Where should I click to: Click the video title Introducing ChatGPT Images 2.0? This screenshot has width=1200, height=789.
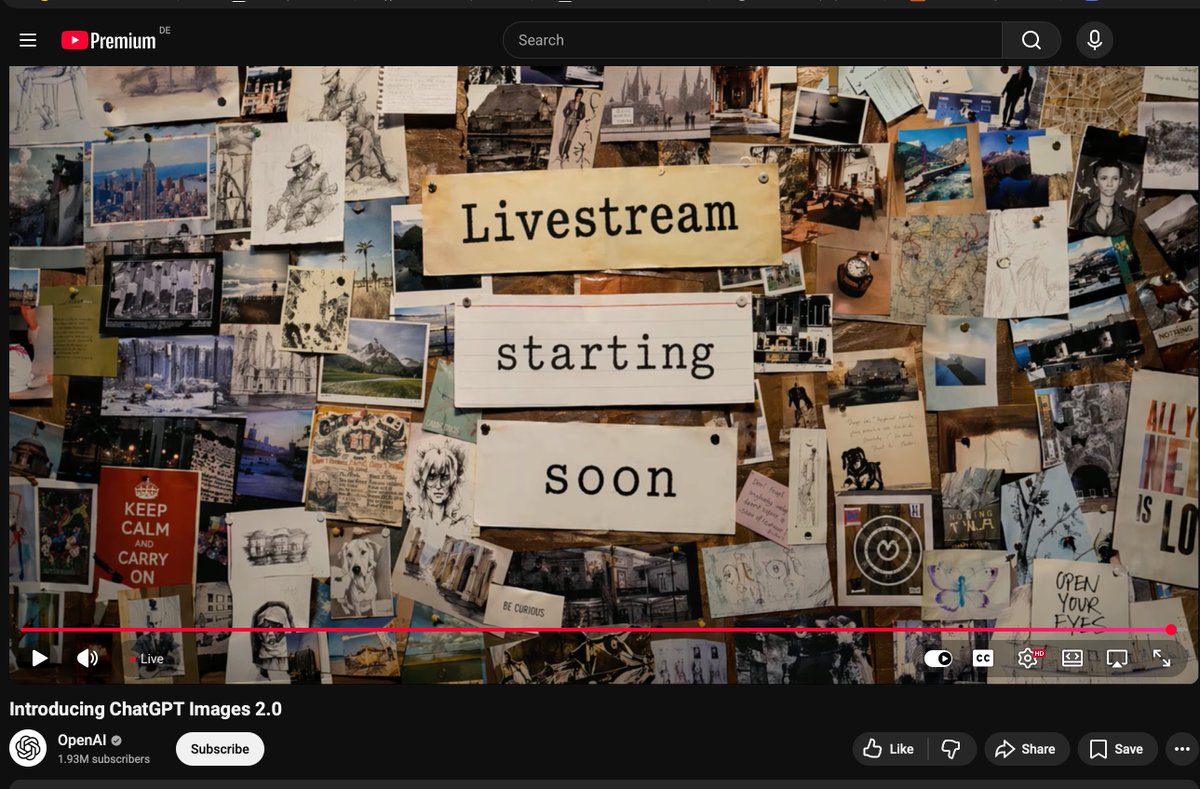click(x=146, y=709)
